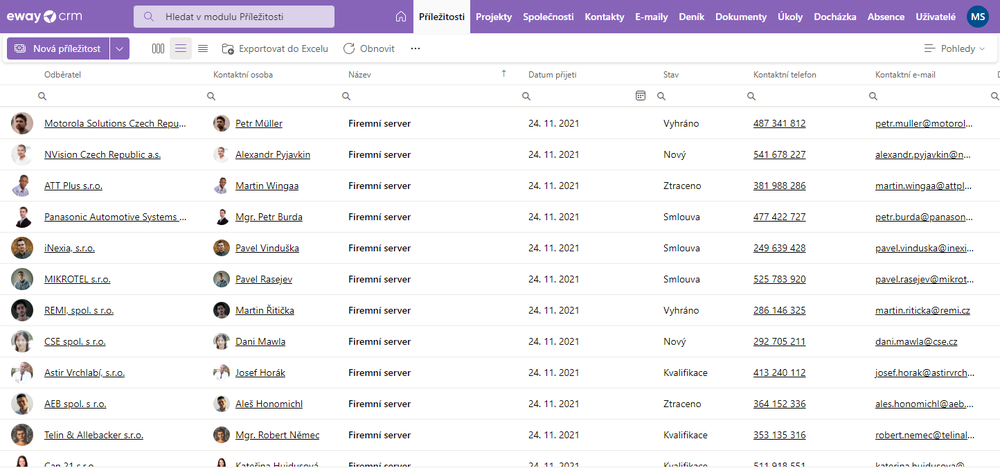Open Astir Vrchlabí, s.r.o. link
Image resolution: width=1000 pixels, height=475 pixels.
point(84,373)
